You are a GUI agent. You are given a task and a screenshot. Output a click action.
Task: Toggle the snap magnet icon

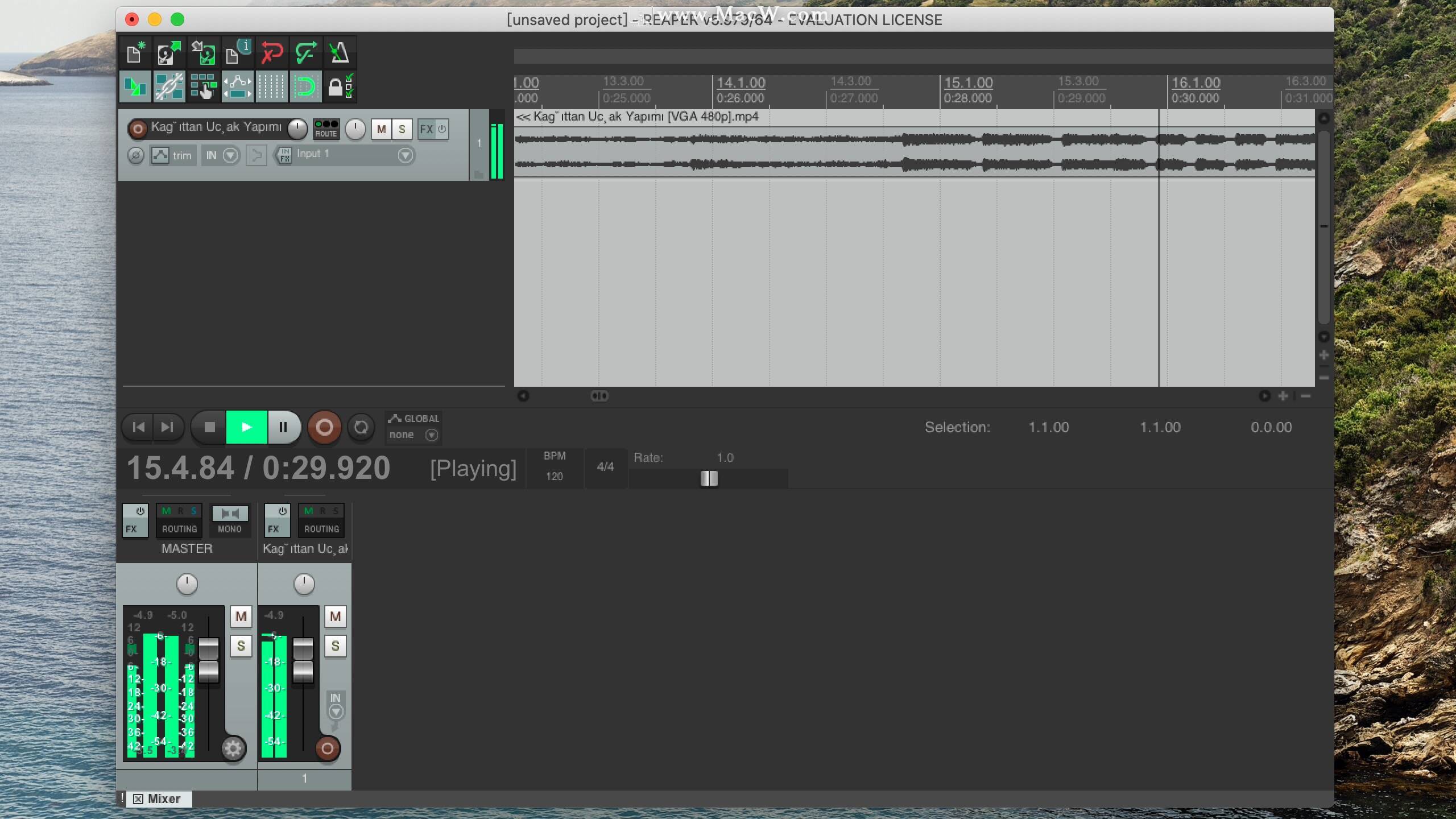coord(305,87)
